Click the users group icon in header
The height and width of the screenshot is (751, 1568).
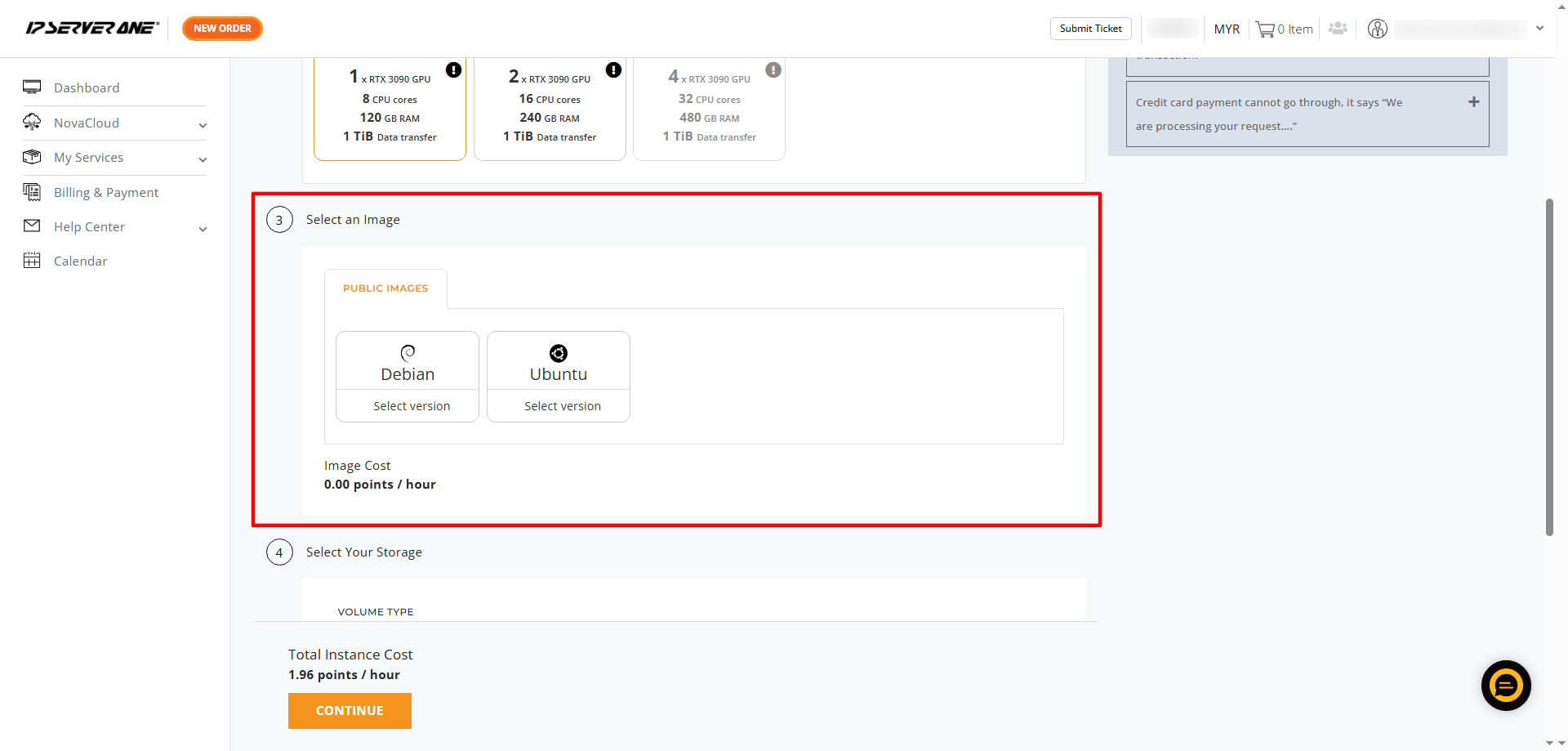[1338, 29]
